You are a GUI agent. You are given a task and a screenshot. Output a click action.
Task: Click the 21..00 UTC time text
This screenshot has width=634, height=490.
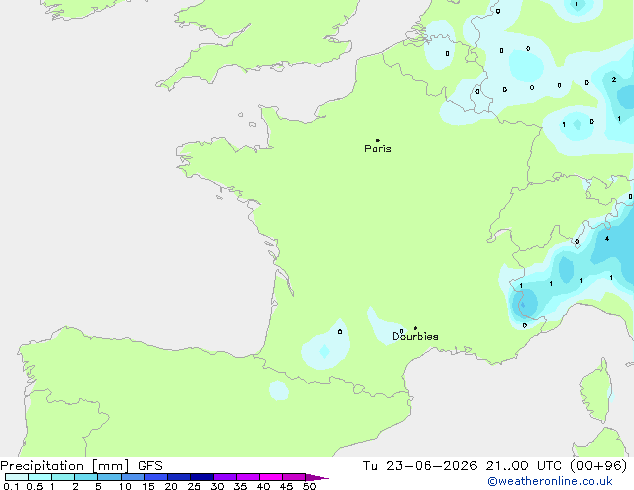pyautogui.click(x=523, y=465)
